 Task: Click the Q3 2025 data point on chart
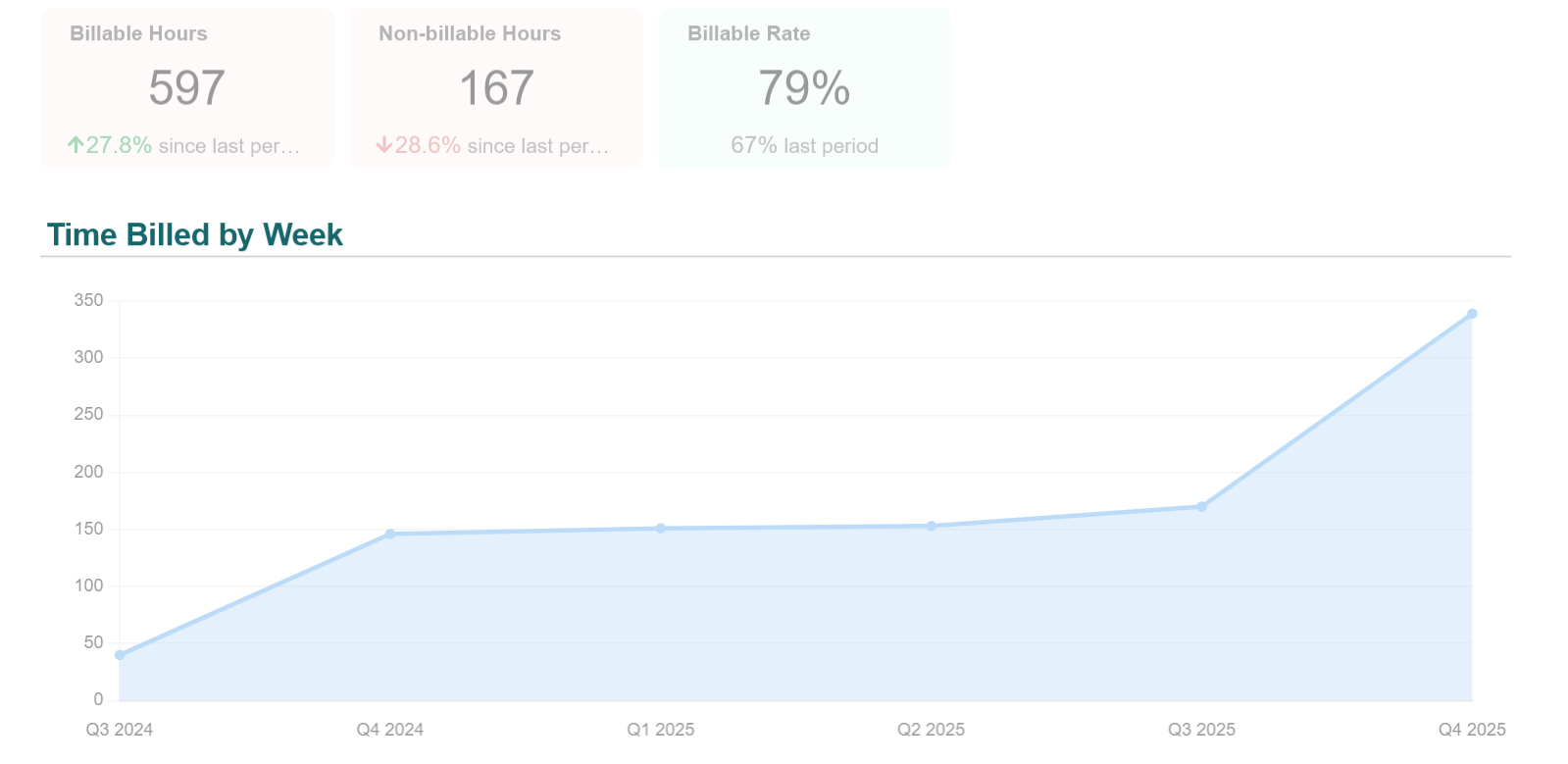pyautogui.click(x=1201, y=507)
